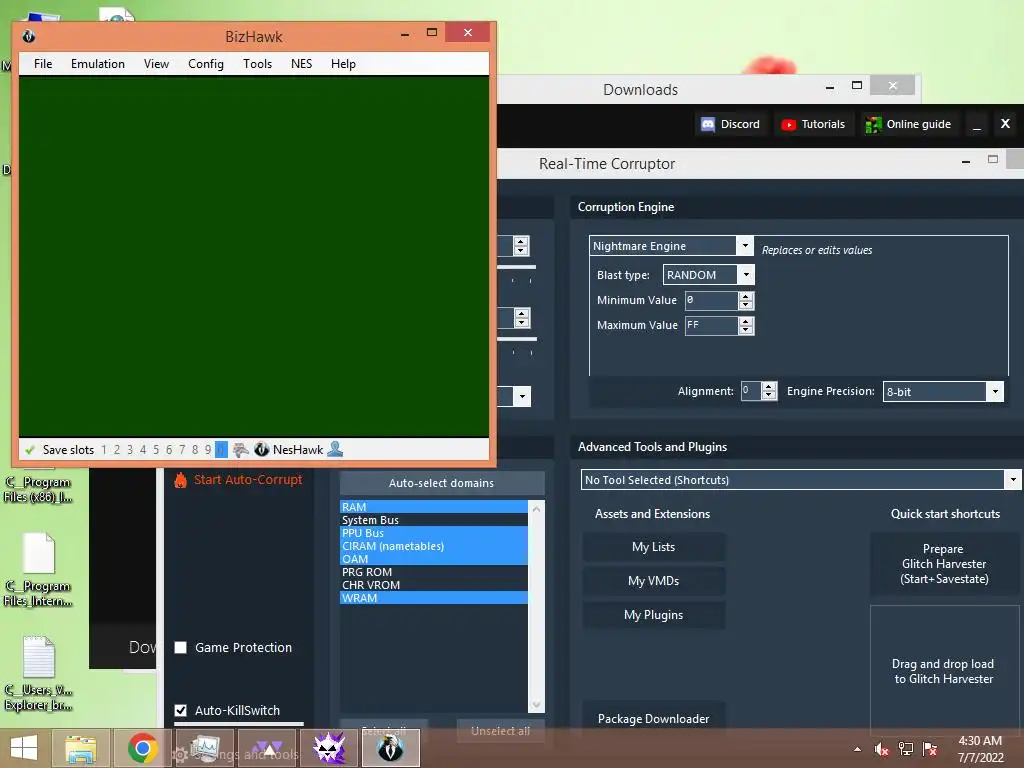Click the memory domains list scrollbar

(x=536, y=607)
